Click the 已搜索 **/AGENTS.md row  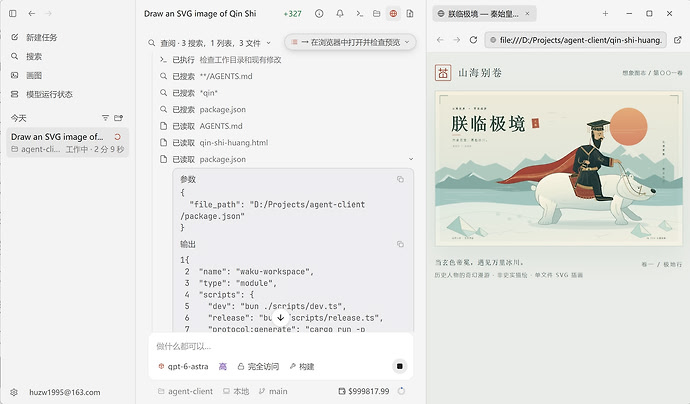pos(206,76)
